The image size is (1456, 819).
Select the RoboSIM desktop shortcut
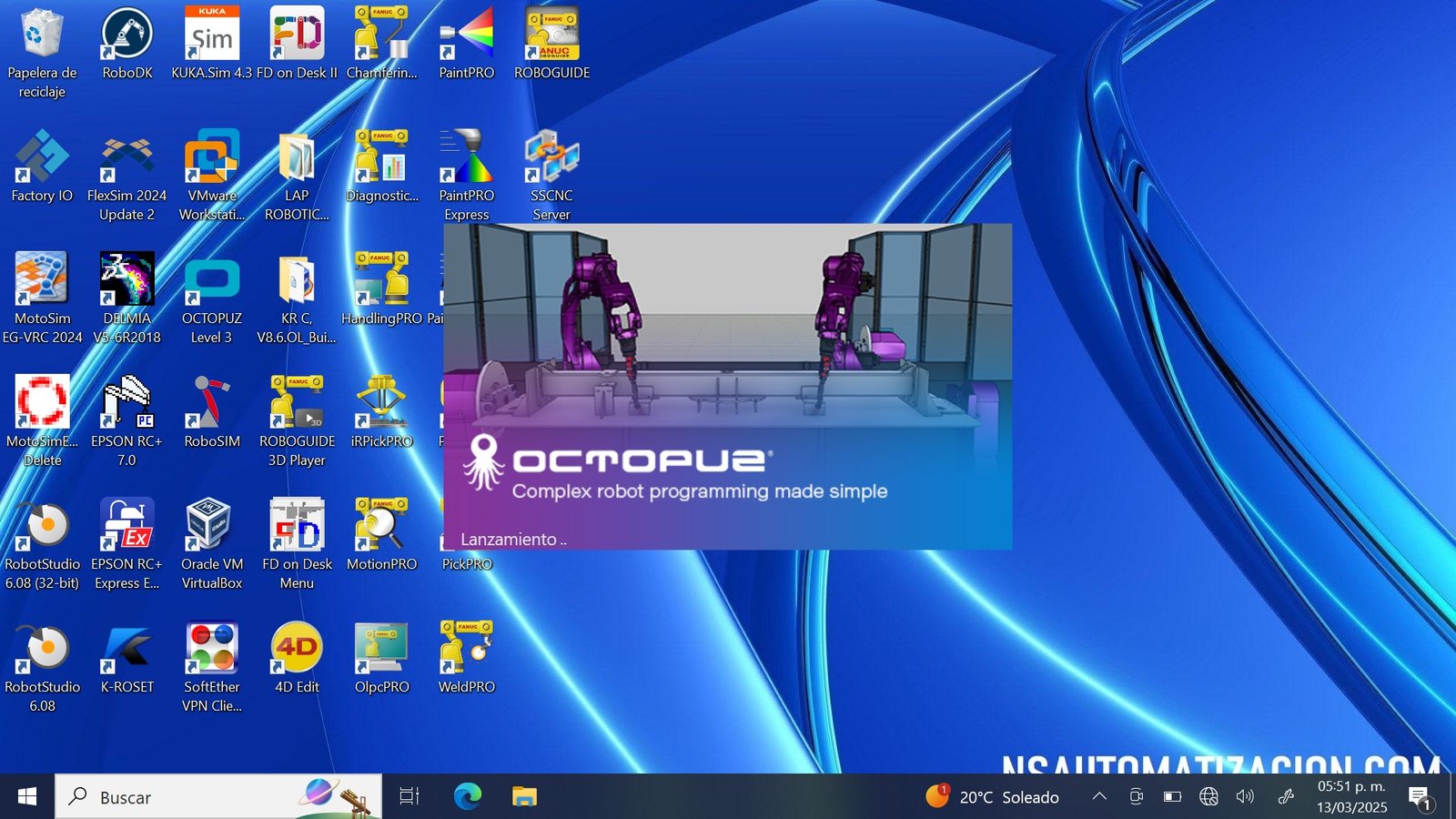click(x=212, y=412)
